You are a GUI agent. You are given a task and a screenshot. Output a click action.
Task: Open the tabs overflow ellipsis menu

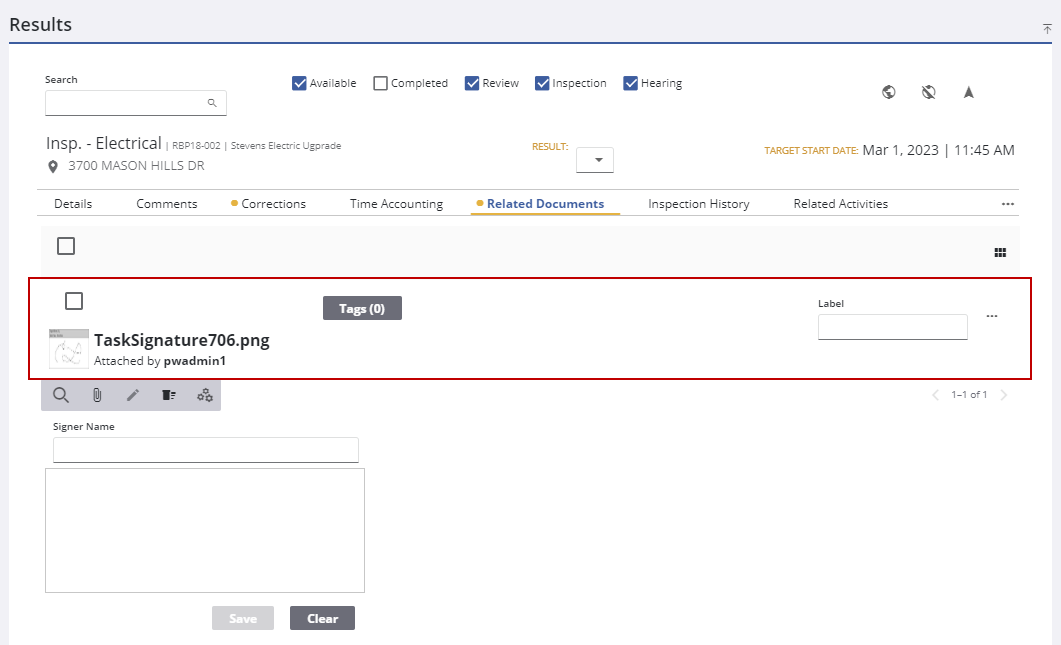click(1008, 204)
